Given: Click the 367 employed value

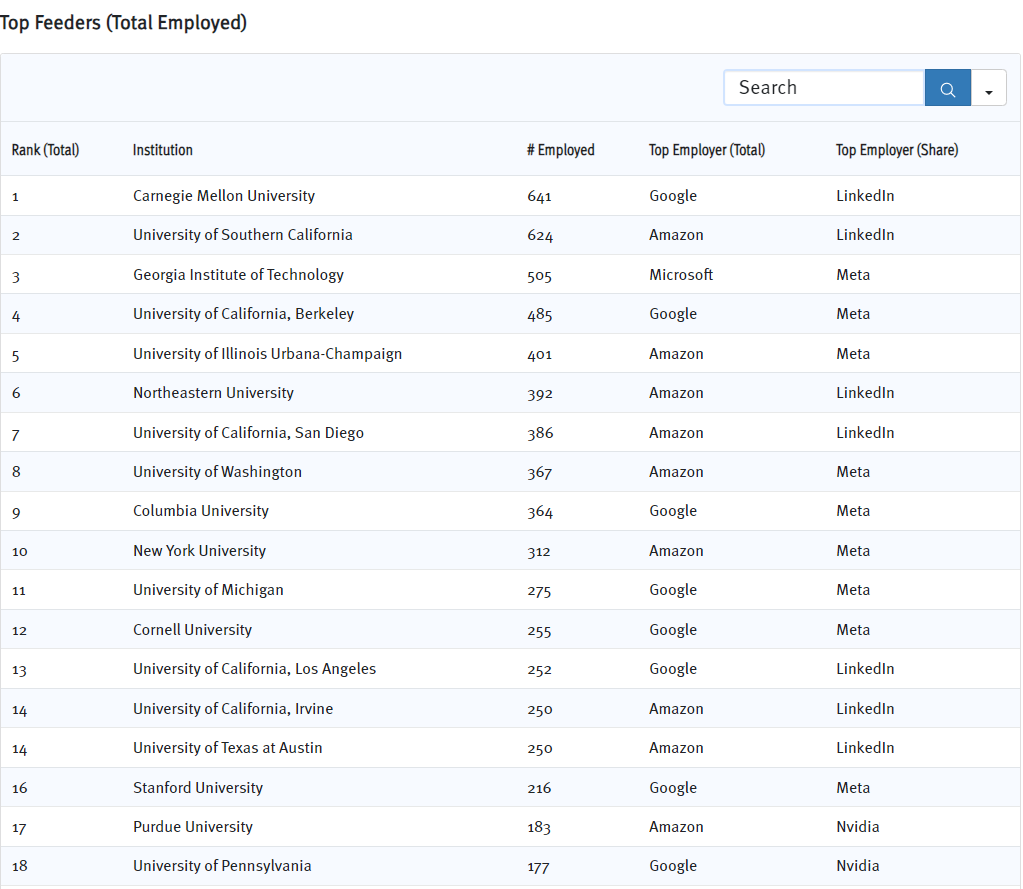Looking at the screenshot, I should click(540, 473).
